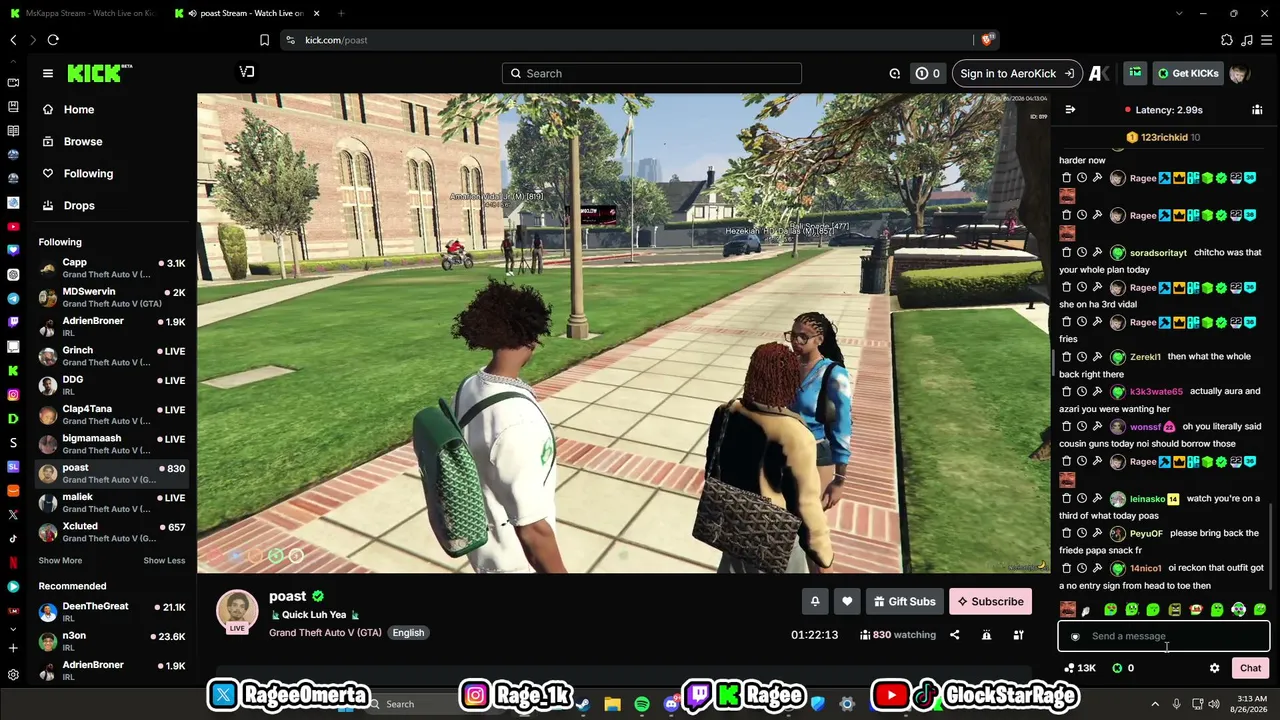The image size is (1280, 720).
Task: Open the 13K channel points balance
Action: pyautogui.click(x=1081, y=668)
